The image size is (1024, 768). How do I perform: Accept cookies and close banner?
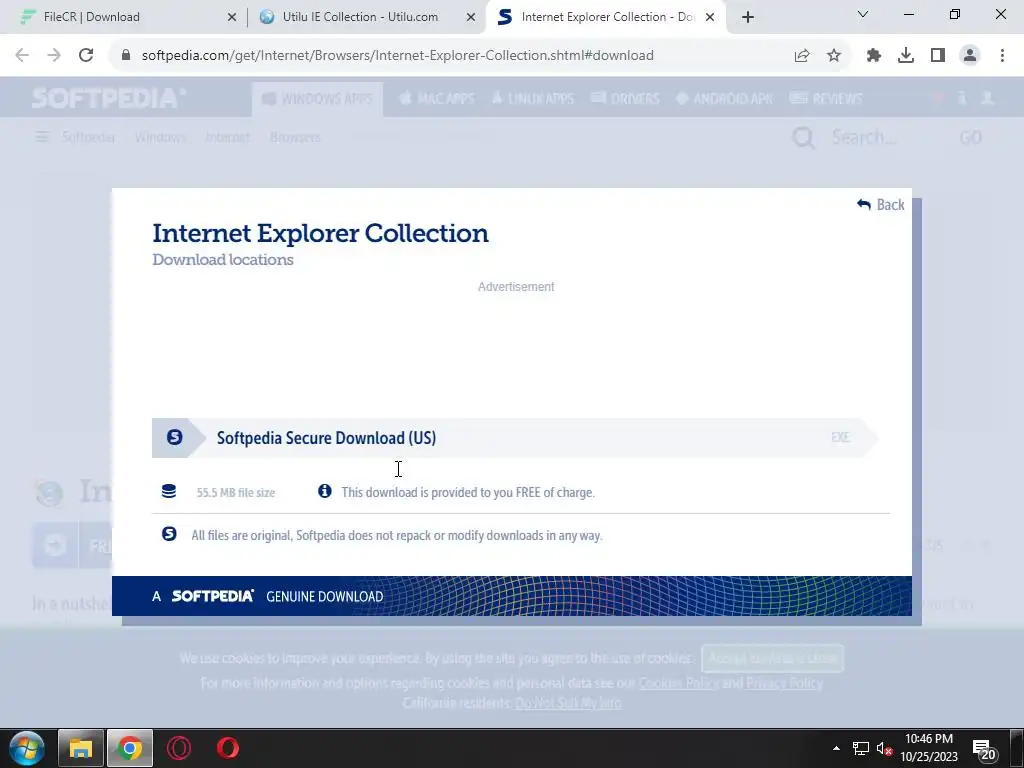[773, 658]
